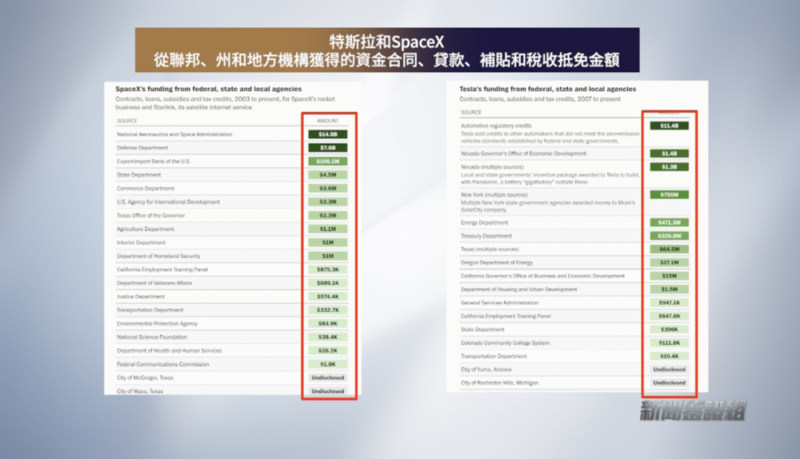Click the SOURCE column header in the SpaceX table
The height and width of the screenshot is (459, 800).
click(x=127, y=121)
